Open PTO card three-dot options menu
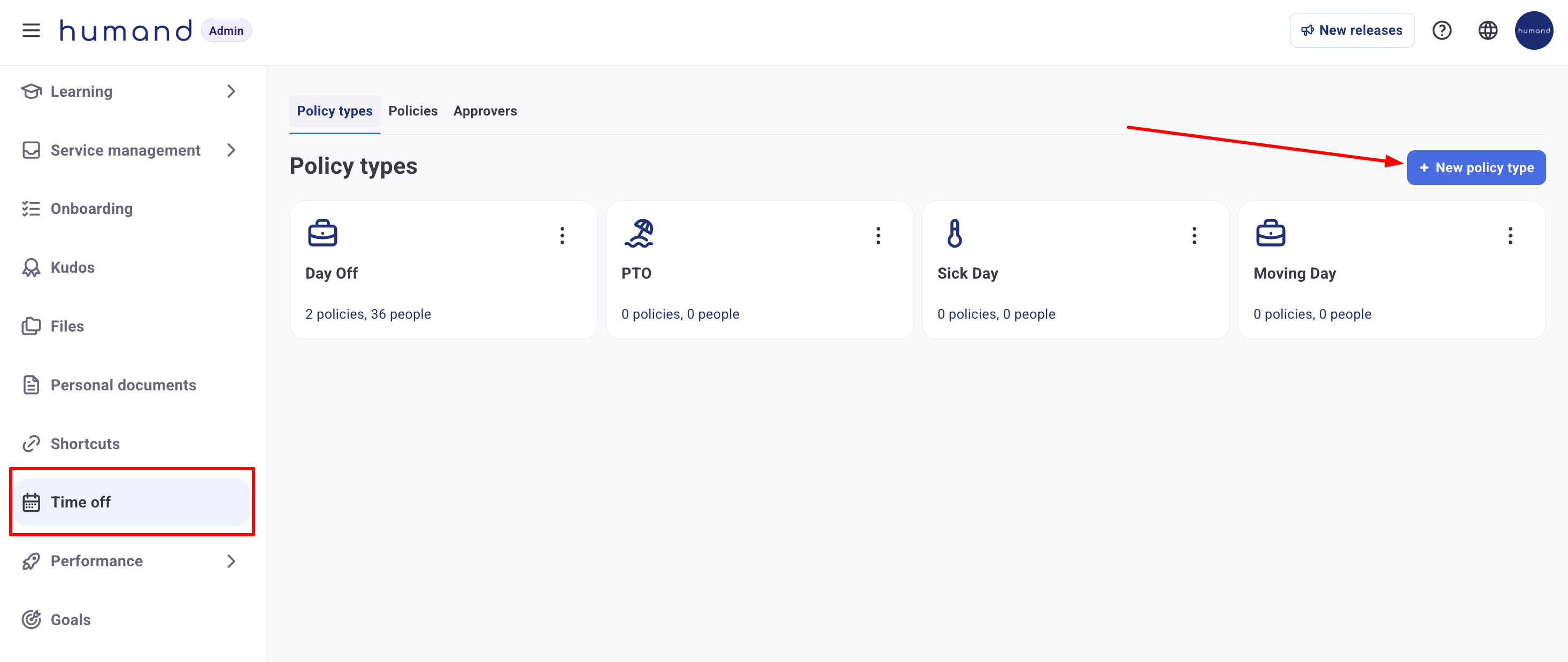 [x=878, y=235]
